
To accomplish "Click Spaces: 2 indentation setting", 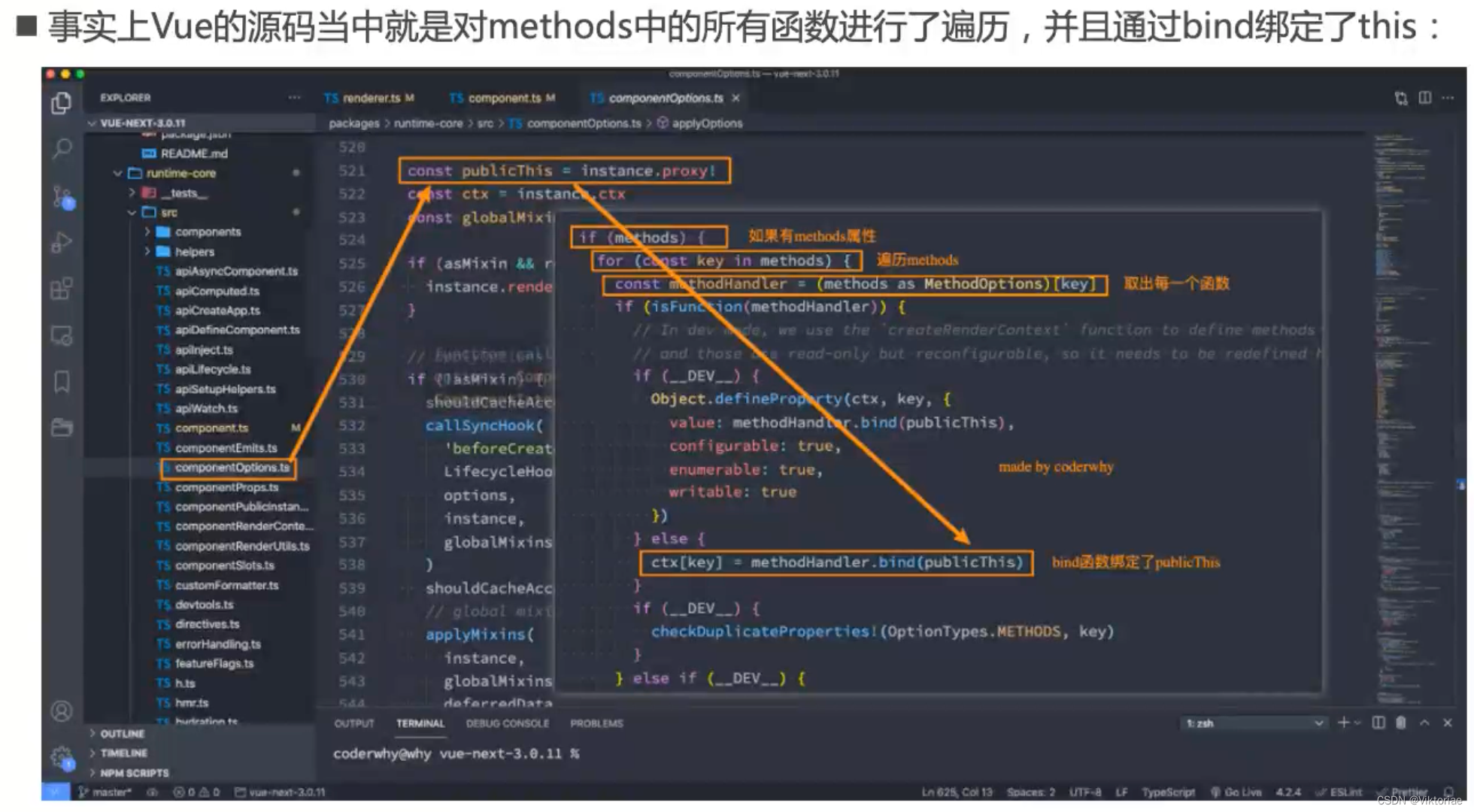I will 1031,792.
